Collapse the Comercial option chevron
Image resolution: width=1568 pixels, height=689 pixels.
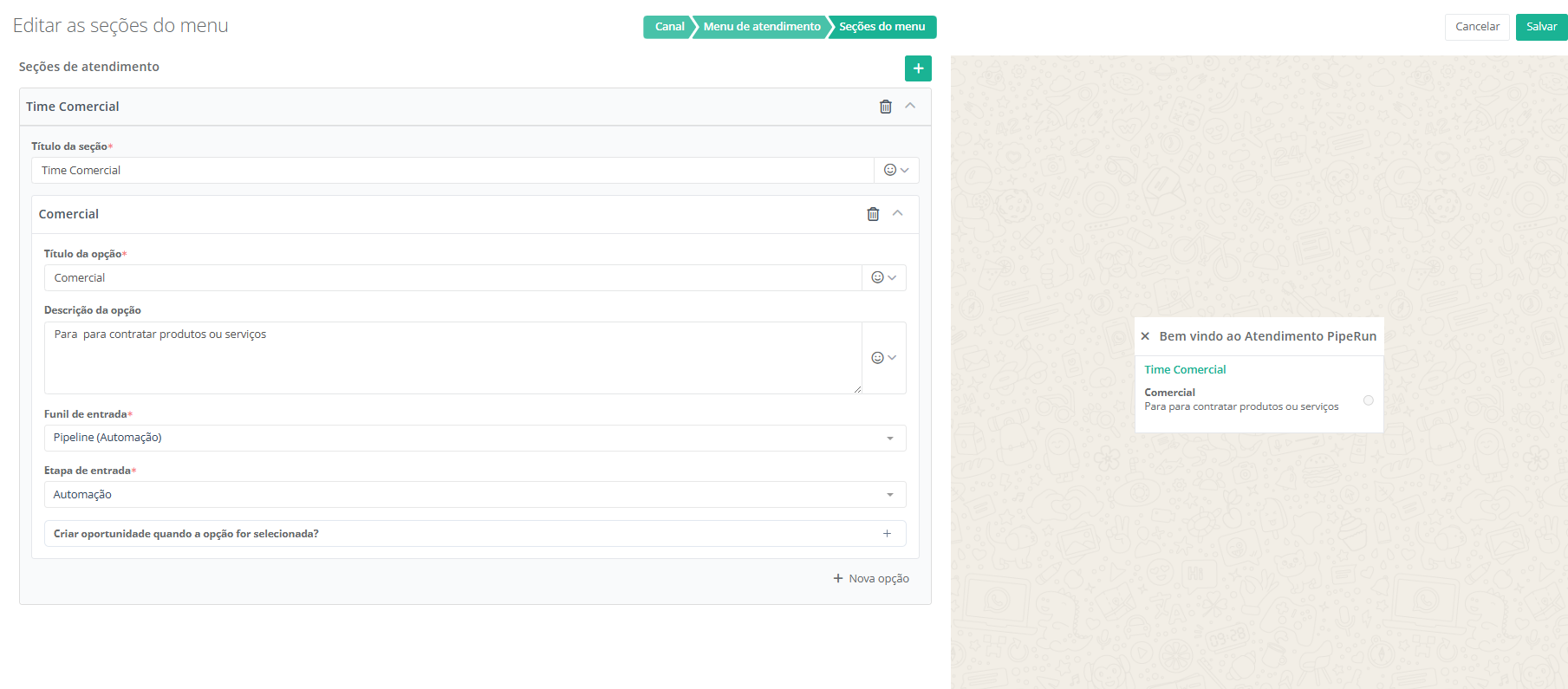[x=898, y=213]
